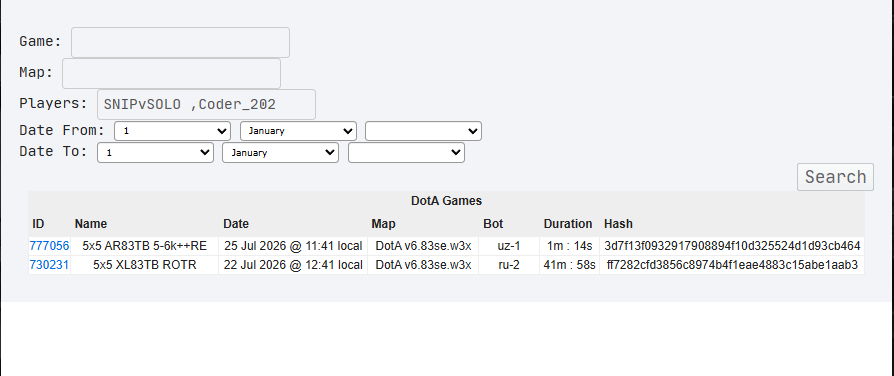Click the Search button
Image resolution: width=894 pixels, height=376 pixels.
click(x=835, y=177)
